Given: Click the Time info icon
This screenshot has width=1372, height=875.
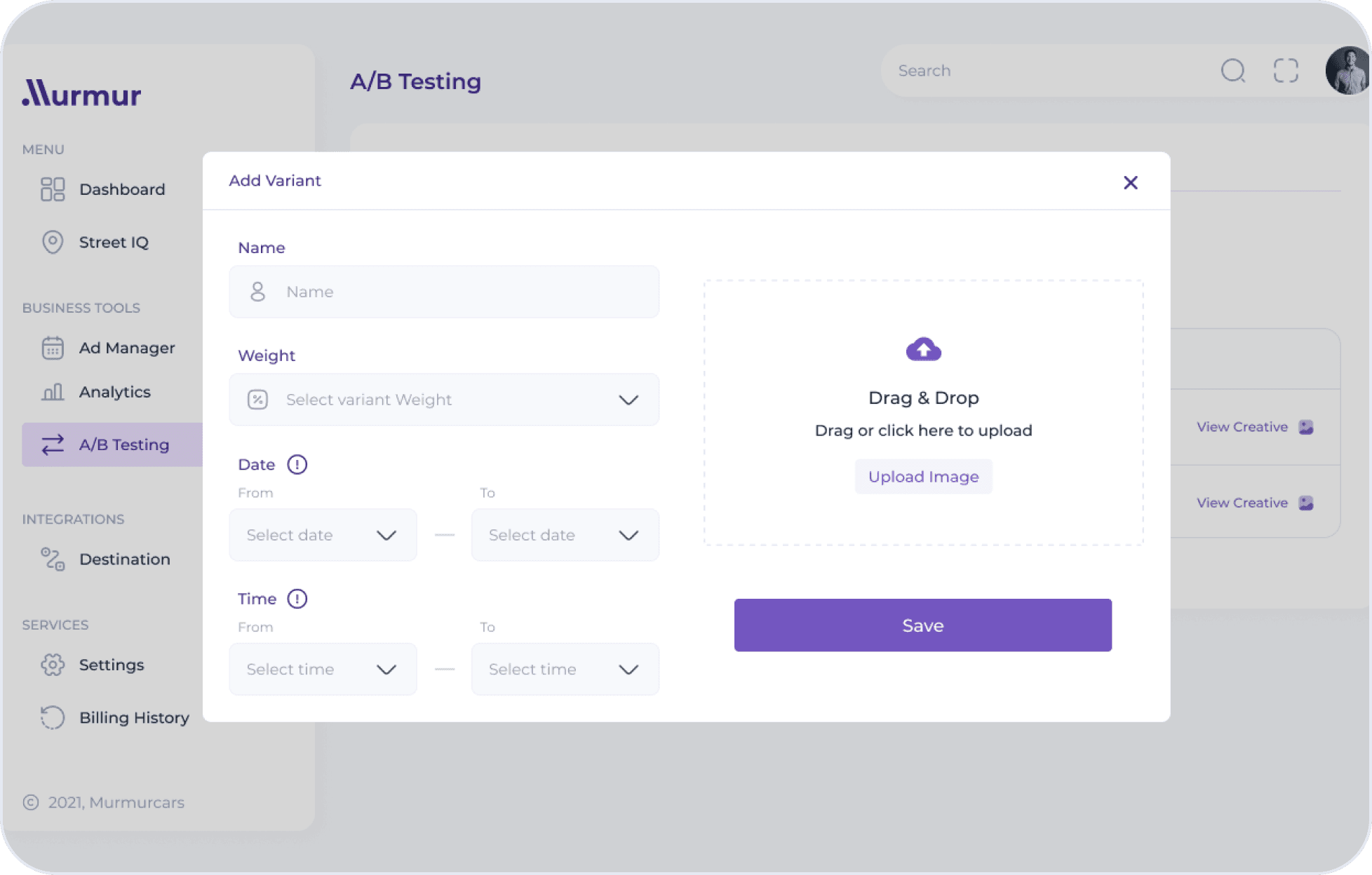Looking at the screenshot, I should point(297,599).
